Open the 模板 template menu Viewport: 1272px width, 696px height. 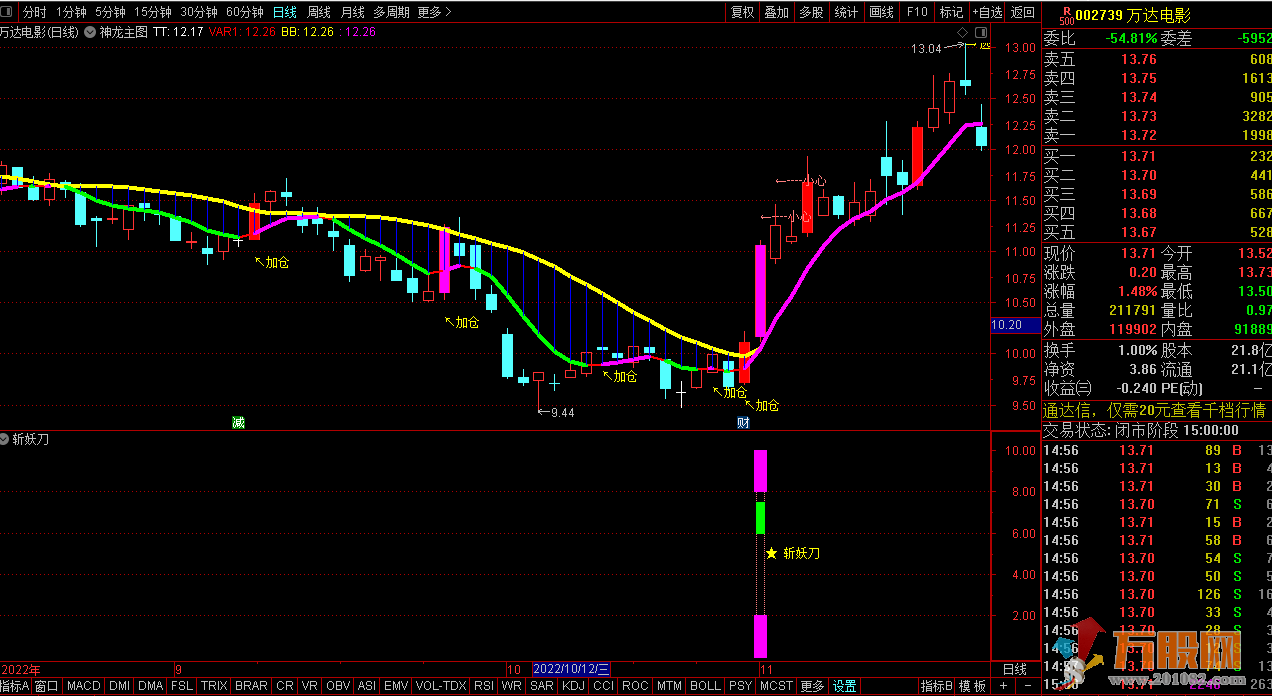click(972, 686)
